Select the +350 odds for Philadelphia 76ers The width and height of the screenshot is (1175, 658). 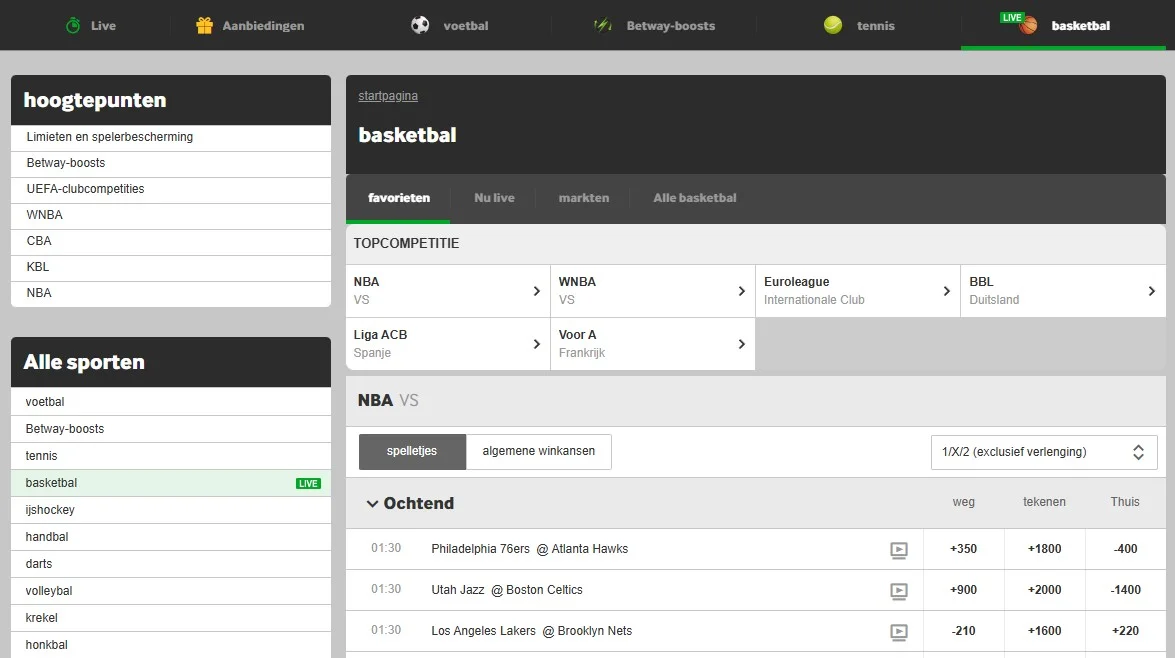963,549
